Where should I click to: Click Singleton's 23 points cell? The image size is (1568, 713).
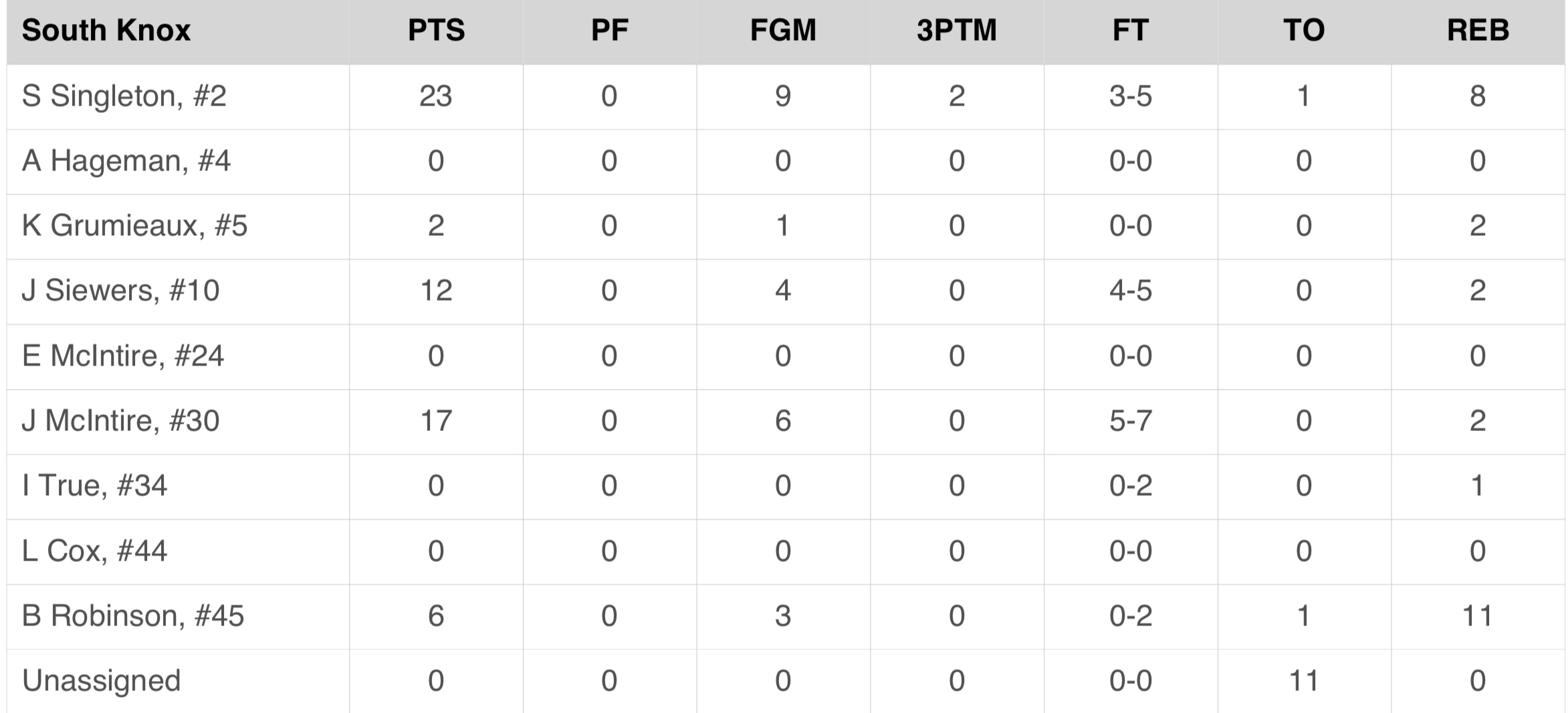(x=436, y=96)
